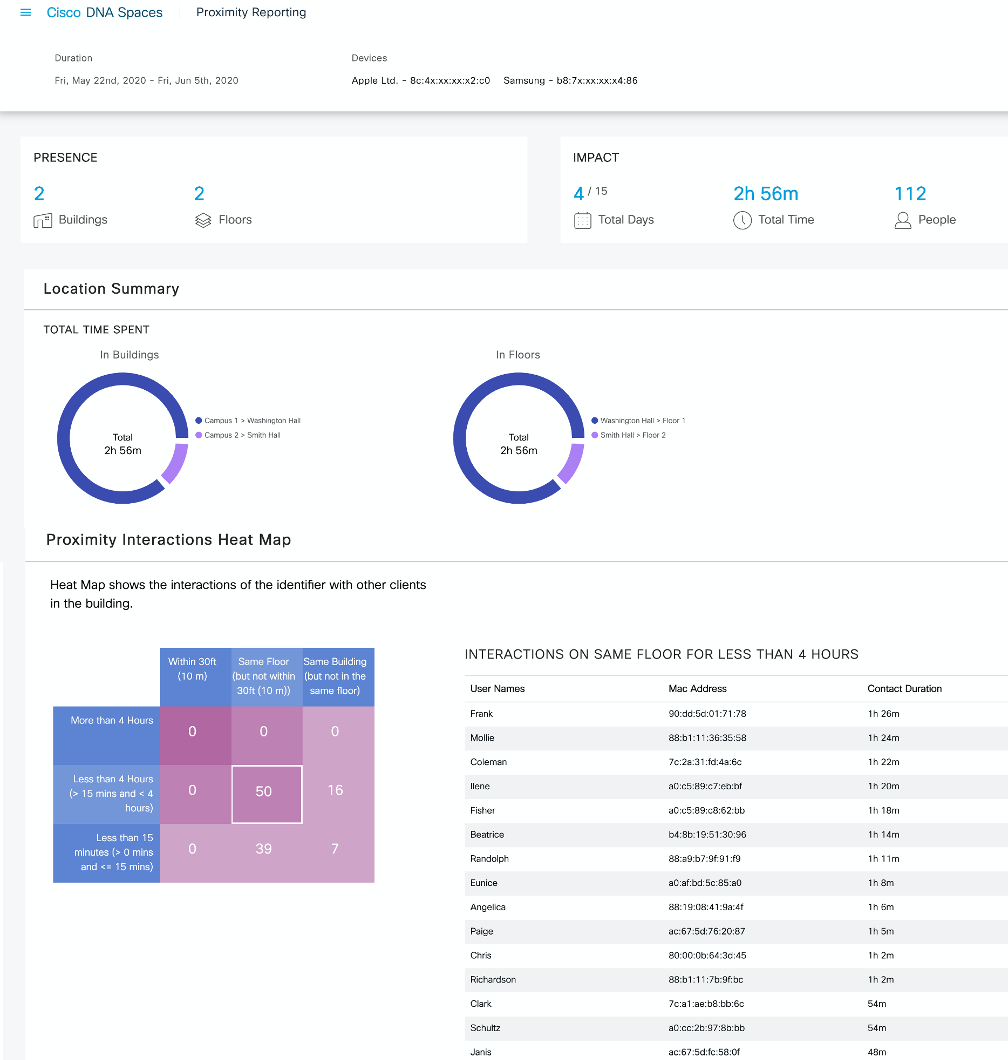Select heat map cell with value 39
This screenshot has width=1008, height=1060.
click(x=264, y=849)
